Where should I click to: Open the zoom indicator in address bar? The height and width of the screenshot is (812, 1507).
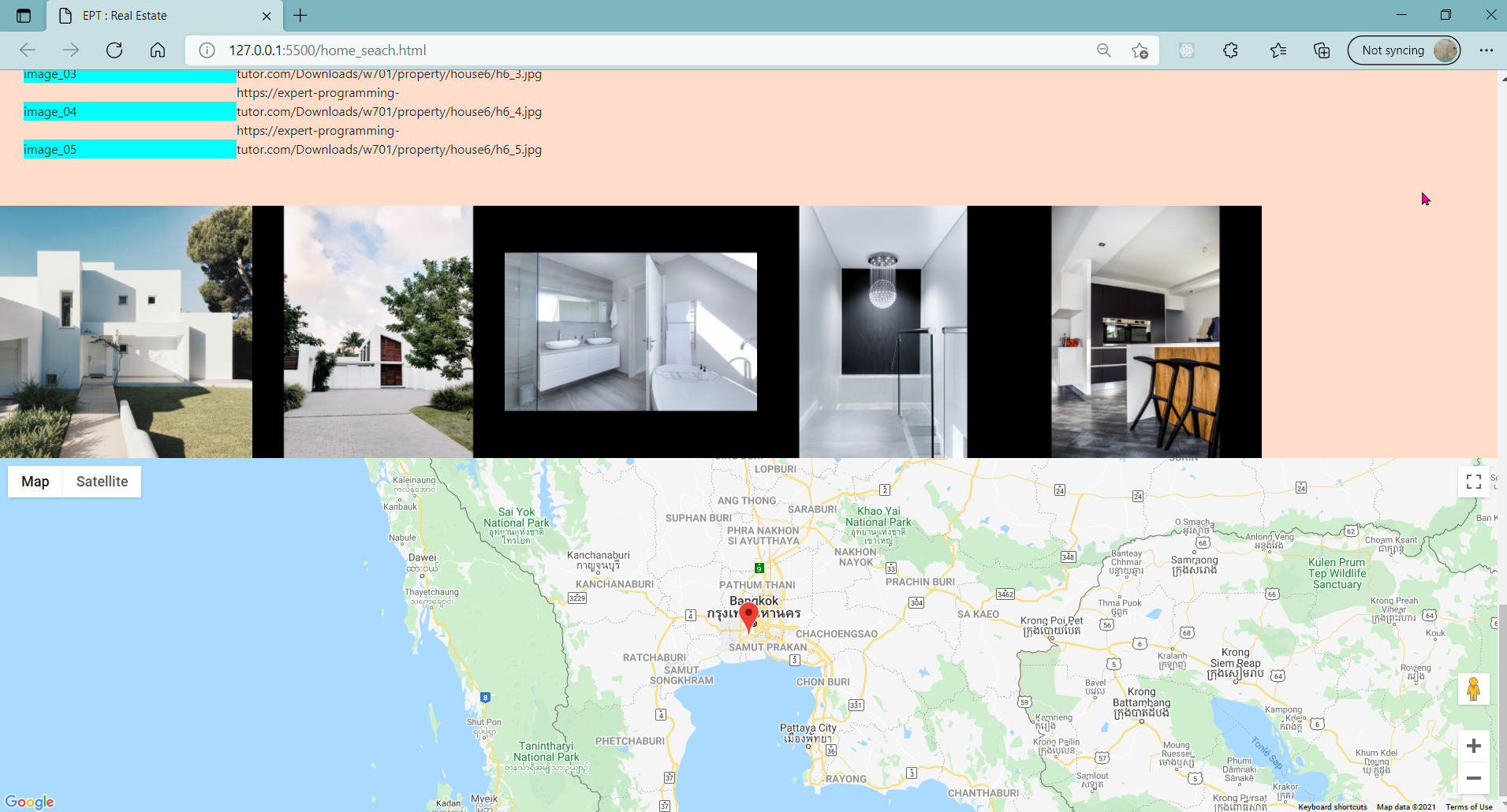click(x=1104, y=50)
